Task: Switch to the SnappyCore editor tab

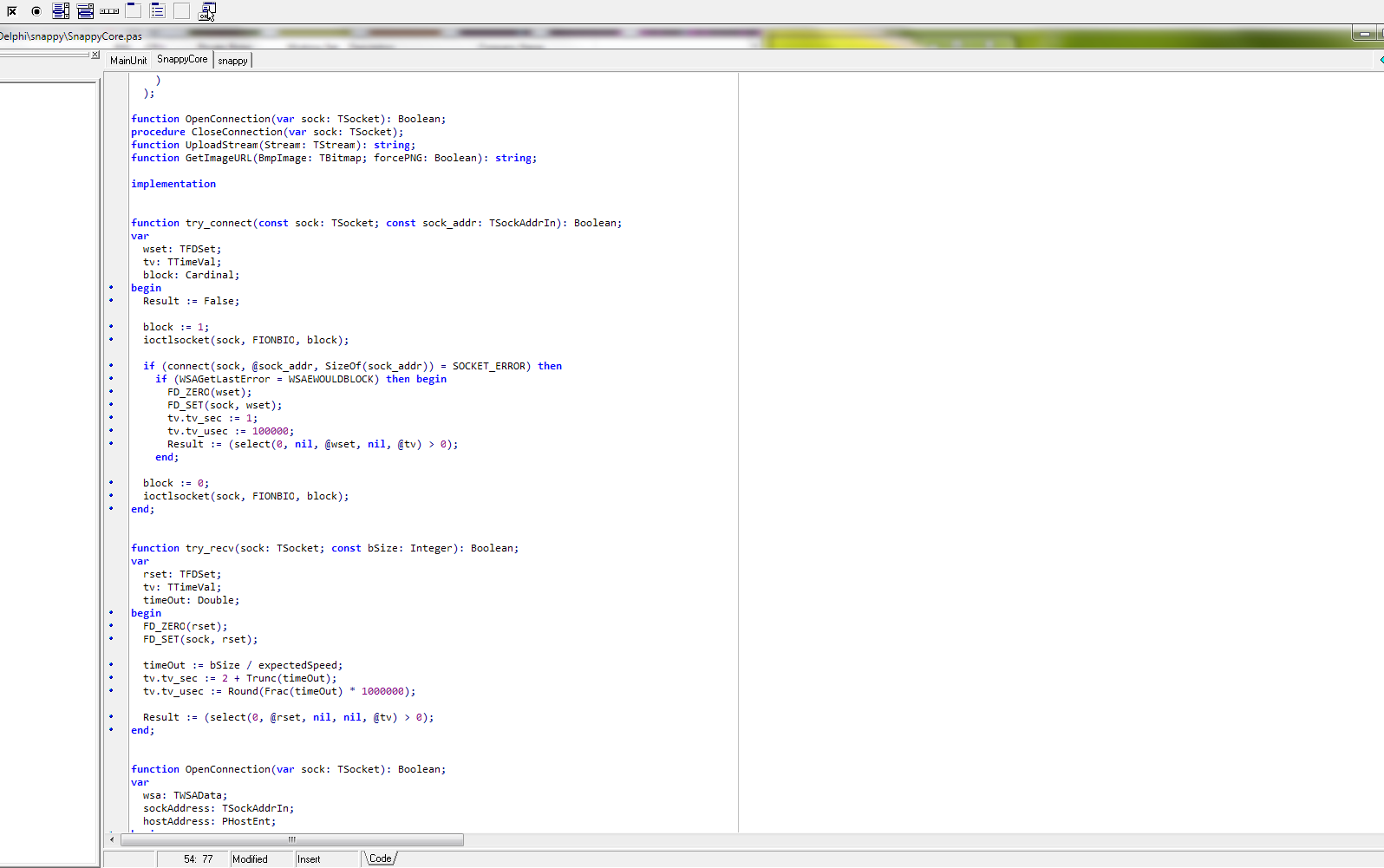Action: pyautogui.click(x=182, y=59)
